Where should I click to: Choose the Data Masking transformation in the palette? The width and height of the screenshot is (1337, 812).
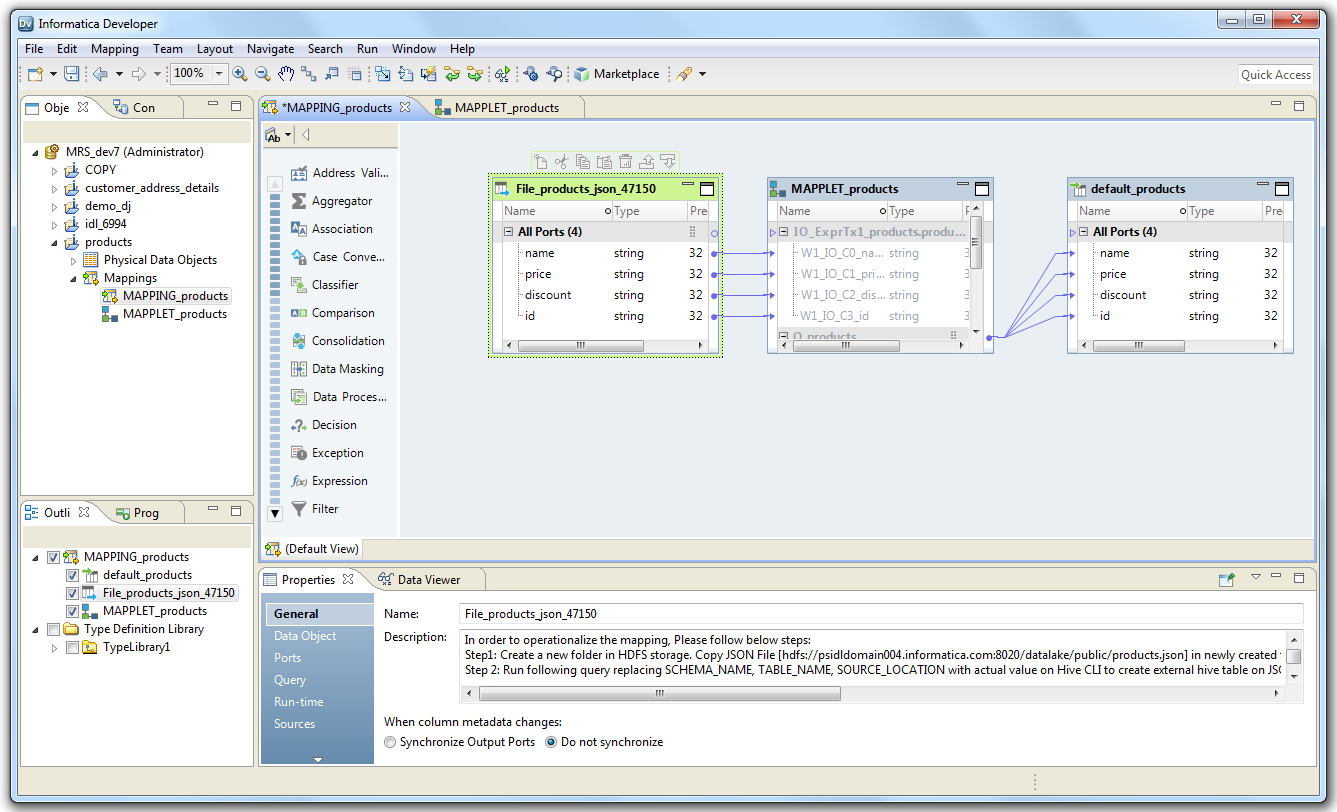click(x=337, y=369)
